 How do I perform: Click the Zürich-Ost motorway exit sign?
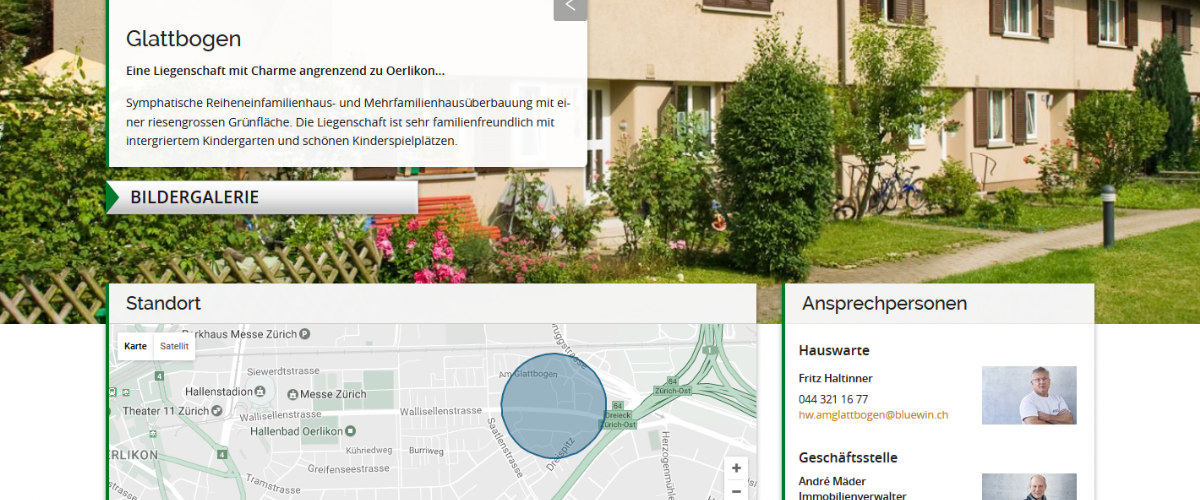point(672,387)
